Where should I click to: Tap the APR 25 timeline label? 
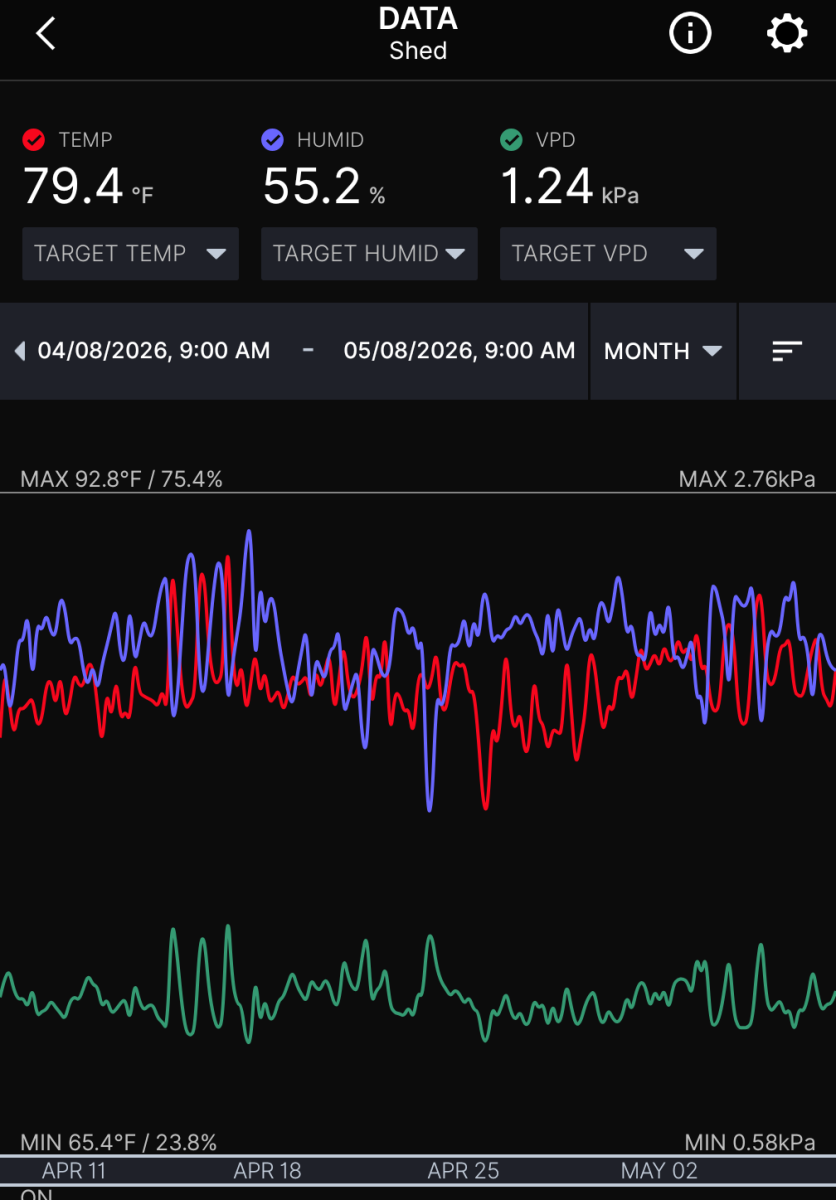tap(463, 1171)
